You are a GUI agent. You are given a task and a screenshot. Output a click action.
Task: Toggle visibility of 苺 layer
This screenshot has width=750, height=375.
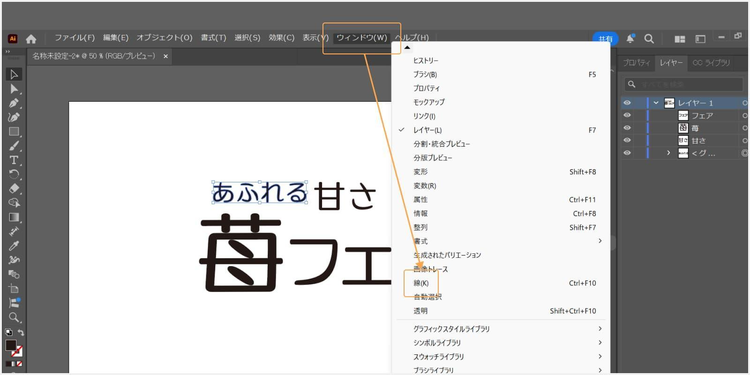coord(627,128)
